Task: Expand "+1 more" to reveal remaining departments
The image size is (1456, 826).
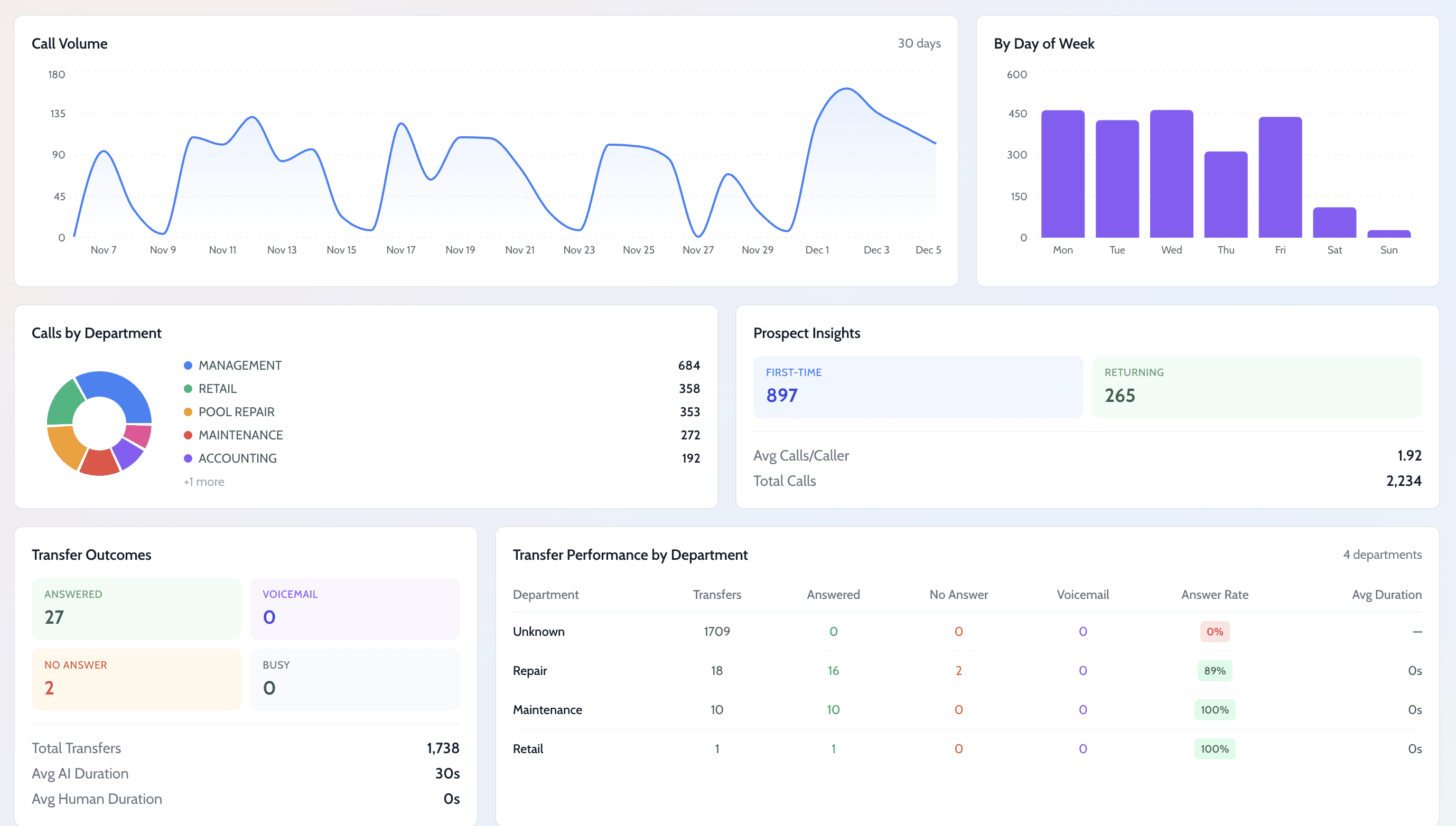Action: (203, 481)
